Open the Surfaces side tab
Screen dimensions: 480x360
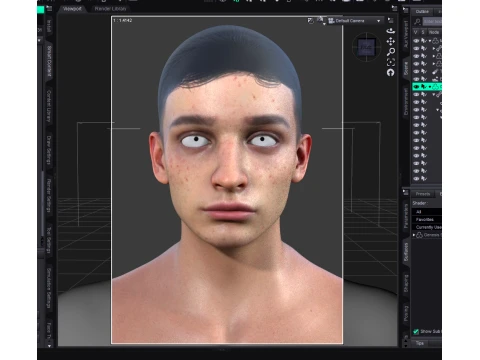406,252
